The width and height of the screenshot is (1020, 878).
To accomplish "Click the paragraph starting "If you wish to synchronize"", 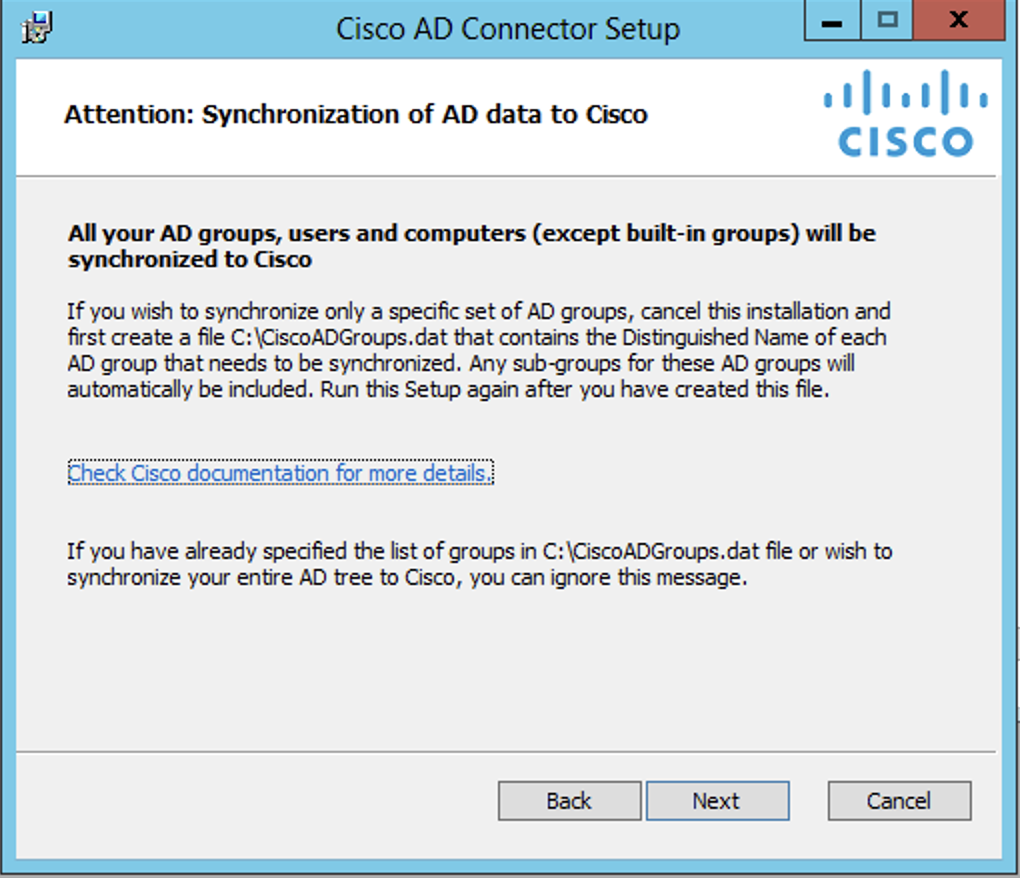I will point(479,350).
